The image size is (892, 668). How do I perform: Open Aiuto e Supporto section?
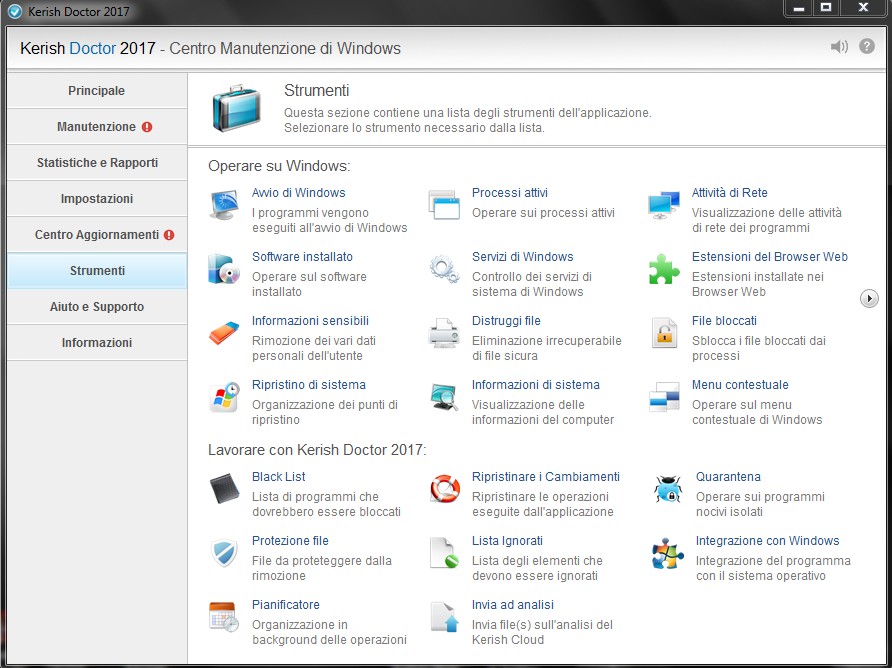coord(97,307)
